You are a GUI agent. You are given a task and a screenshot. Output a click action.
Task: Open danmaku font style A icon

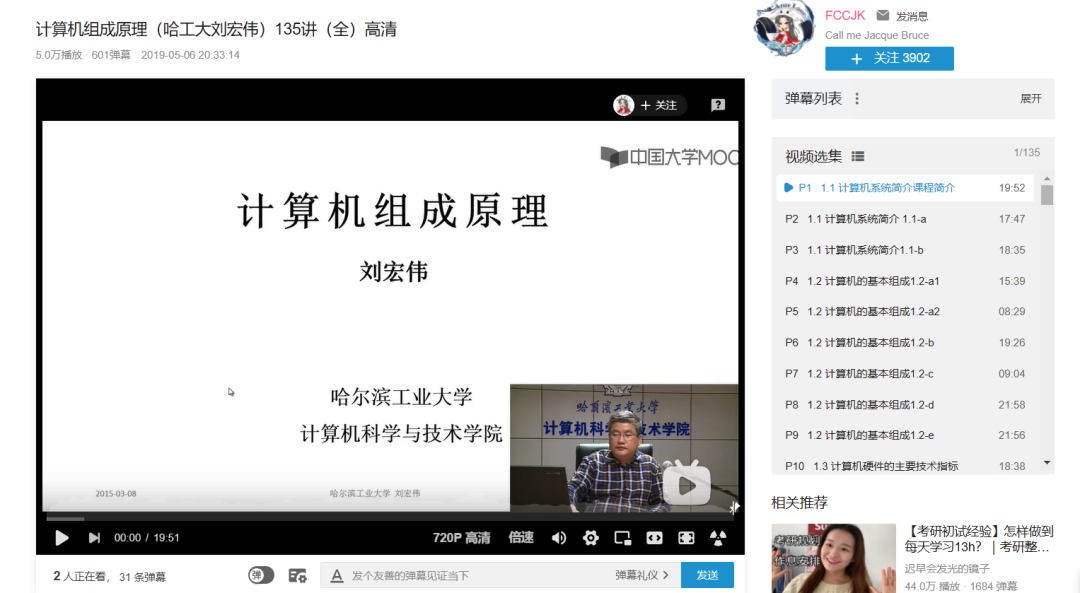tap(336, 575)
